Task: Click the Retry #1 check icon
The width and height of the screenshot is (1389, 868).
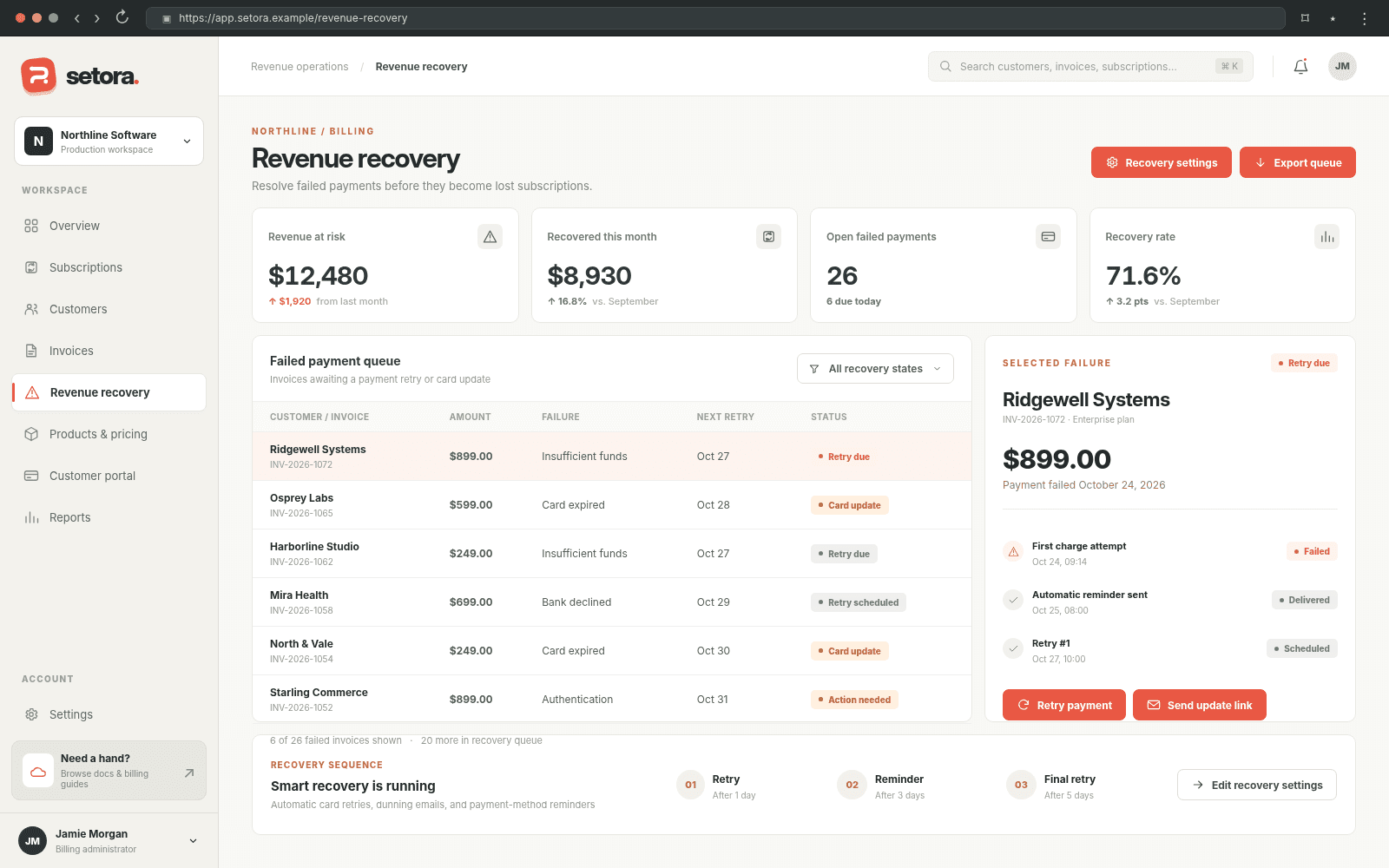Action: coord(1013,649)
